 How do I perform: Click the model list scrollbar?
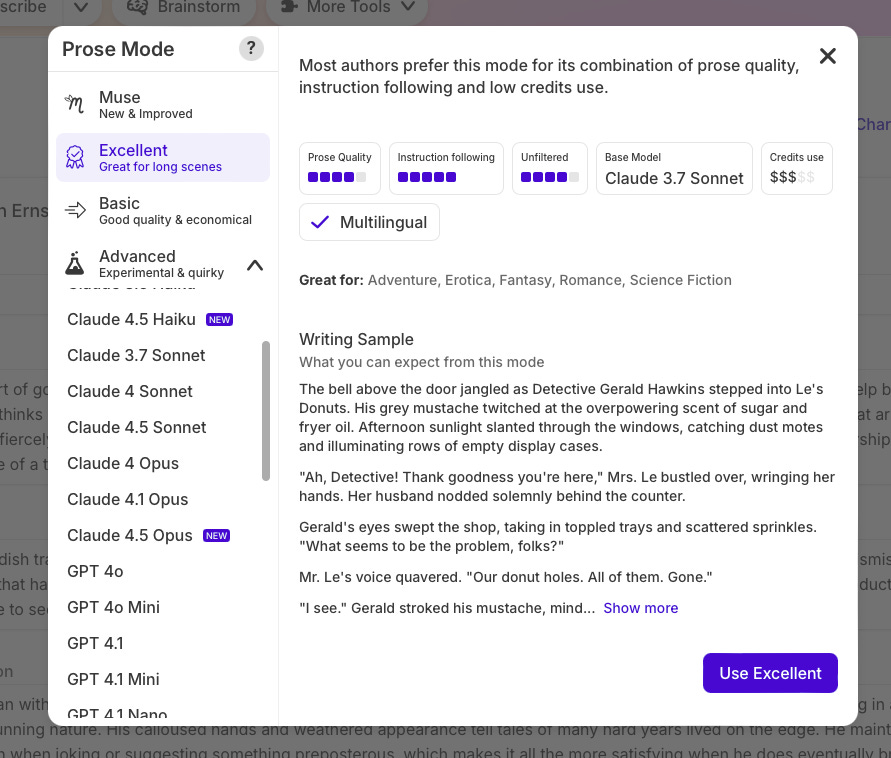[265, 411]
